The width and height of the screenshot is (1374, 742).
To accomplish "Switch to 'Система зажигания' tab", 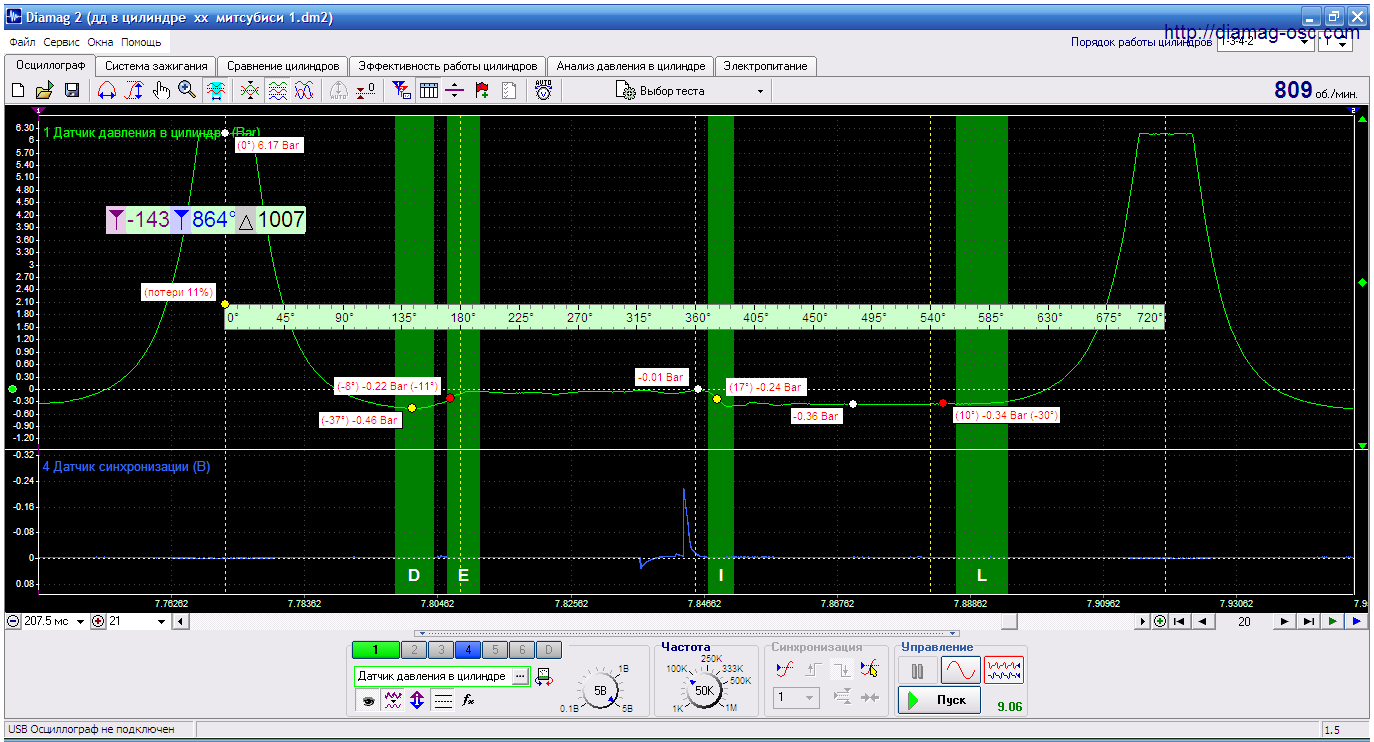I will (x=156, y=66).
